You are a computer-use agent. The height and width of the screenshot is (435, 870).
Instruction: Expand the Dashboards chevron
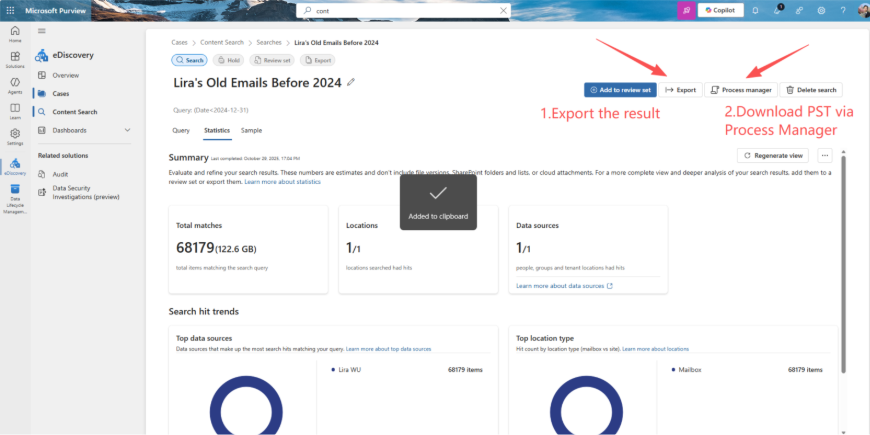[127, 130]
